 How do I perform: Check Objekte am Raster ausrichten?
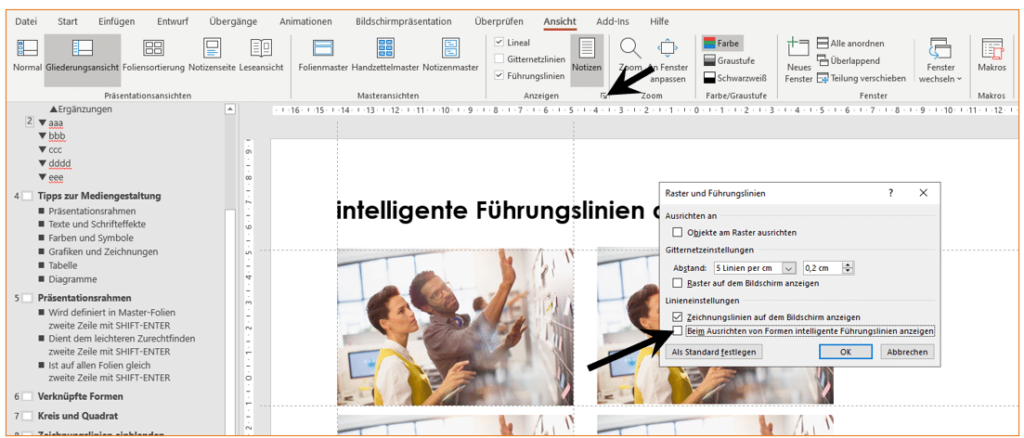point(677,232)
